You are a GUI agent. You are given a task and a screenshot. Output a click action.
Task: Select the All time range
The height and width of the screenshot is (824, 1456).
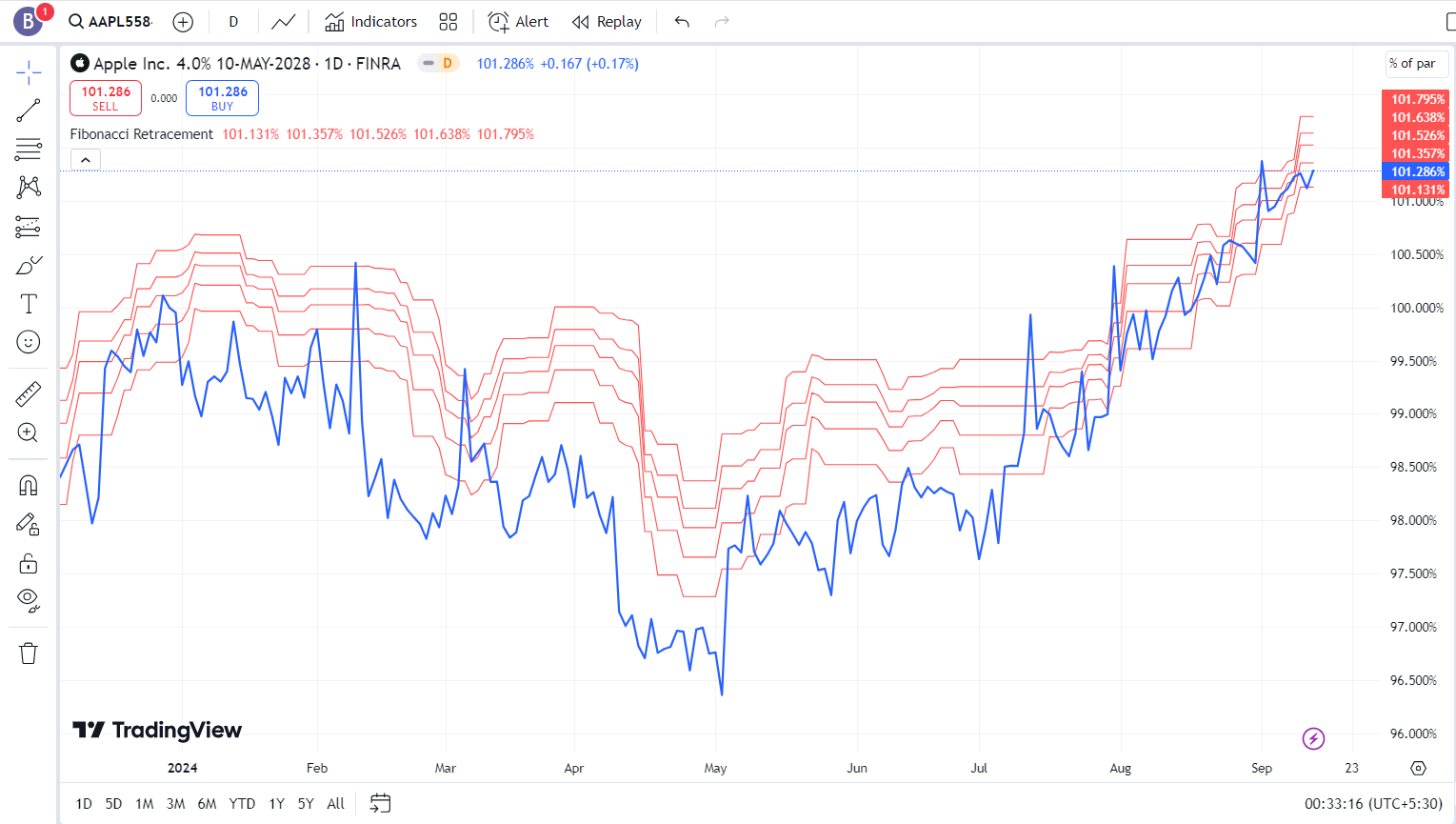(336, 804)
